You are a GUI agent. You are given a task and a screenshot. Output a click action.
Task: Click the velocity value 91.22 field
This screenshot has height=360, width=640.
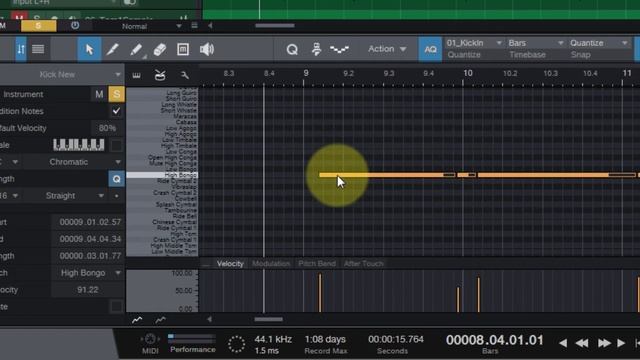coord(87,290)
